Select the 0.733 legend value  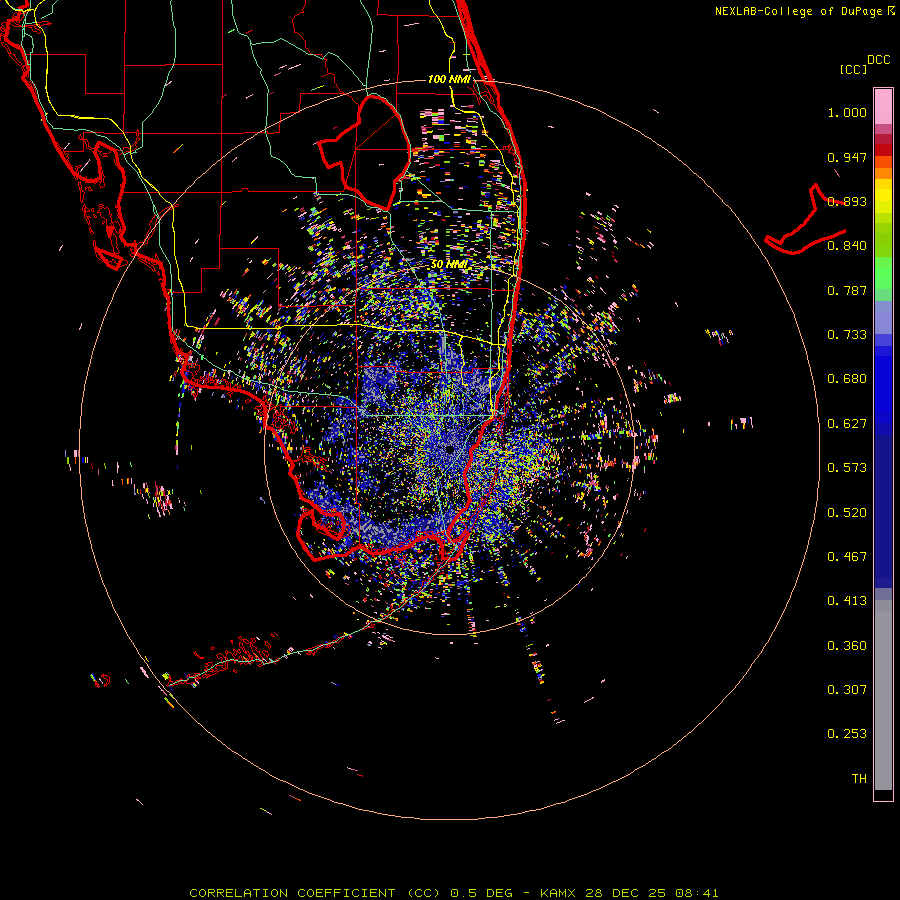coord(847,335)
